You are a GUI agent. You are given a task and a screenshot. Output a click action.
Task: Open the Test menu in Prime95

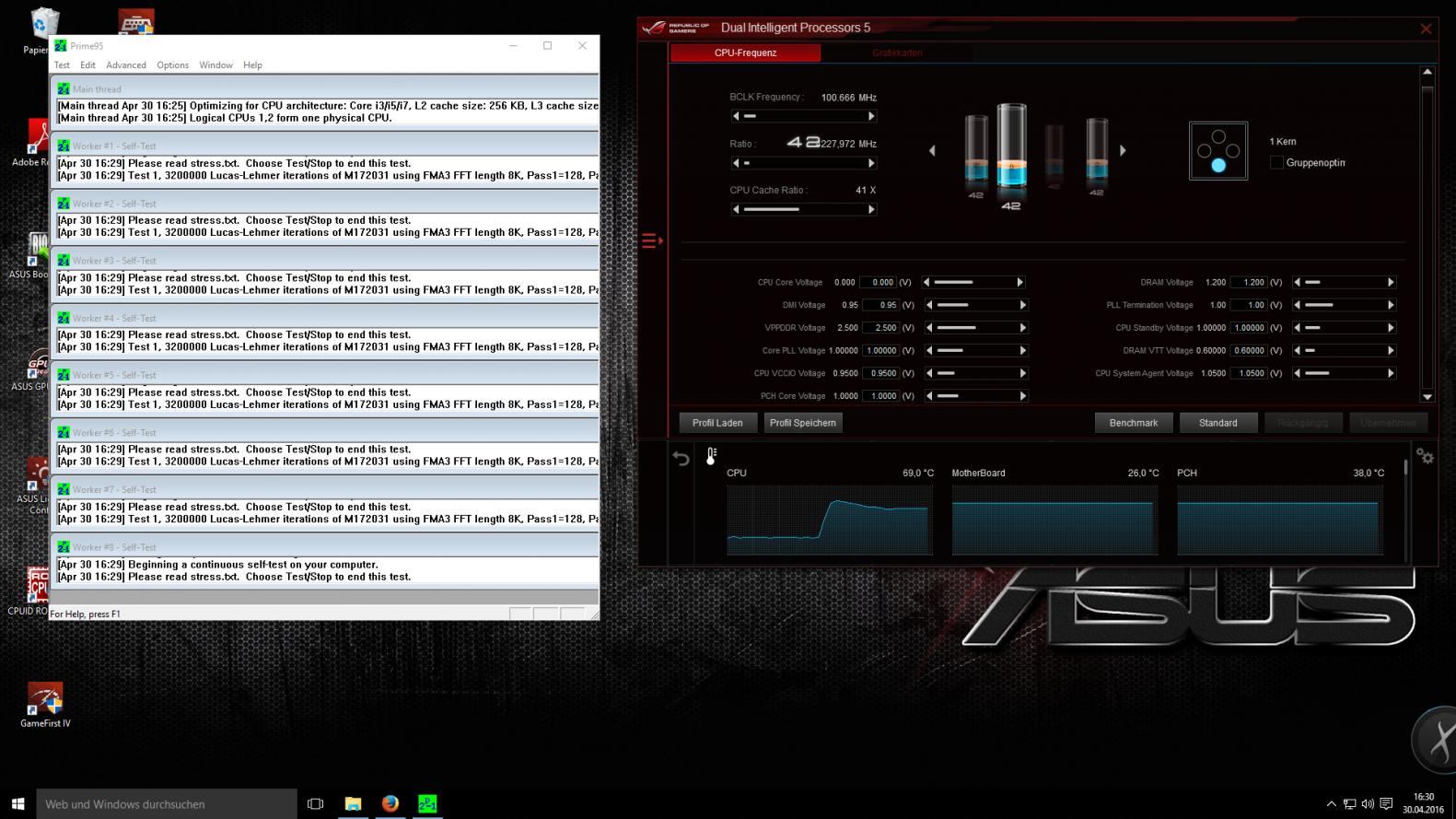point(62,65)
